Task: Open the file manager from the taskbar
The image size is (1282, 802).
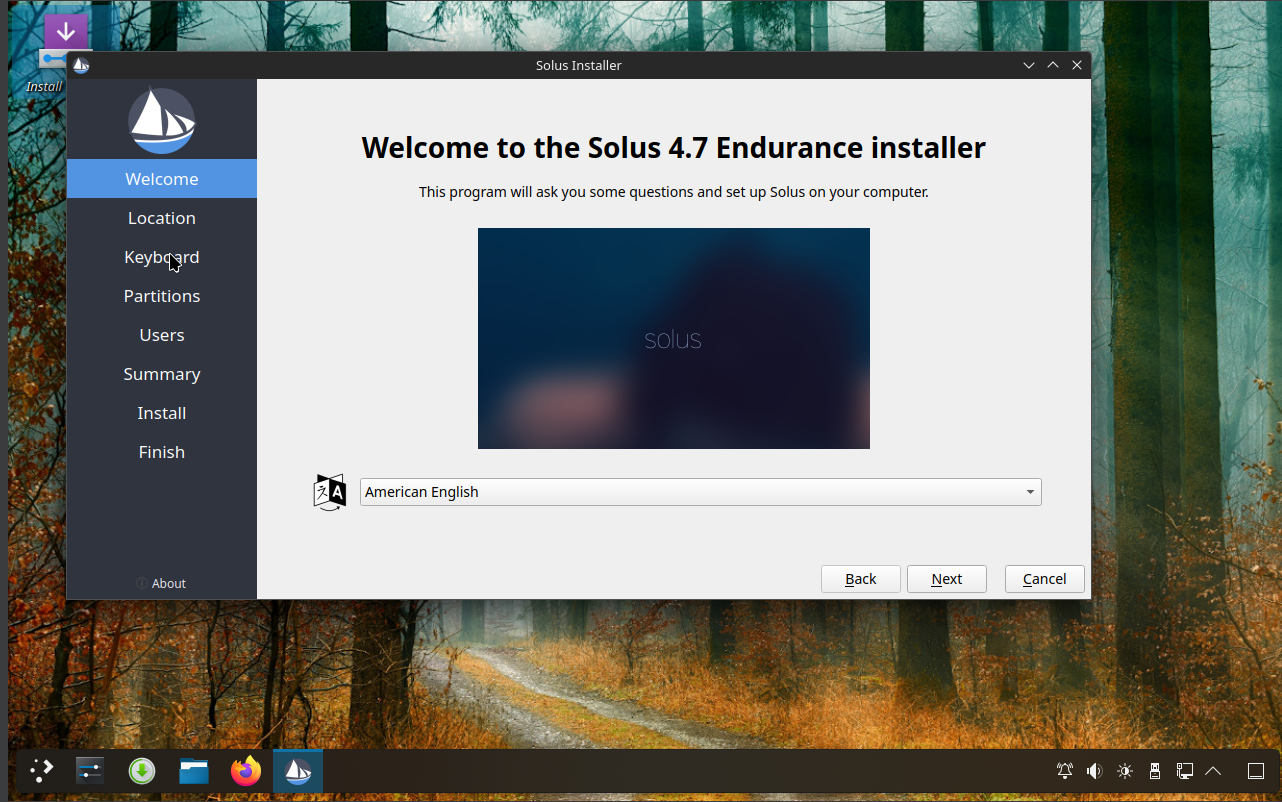Action: 194,771
